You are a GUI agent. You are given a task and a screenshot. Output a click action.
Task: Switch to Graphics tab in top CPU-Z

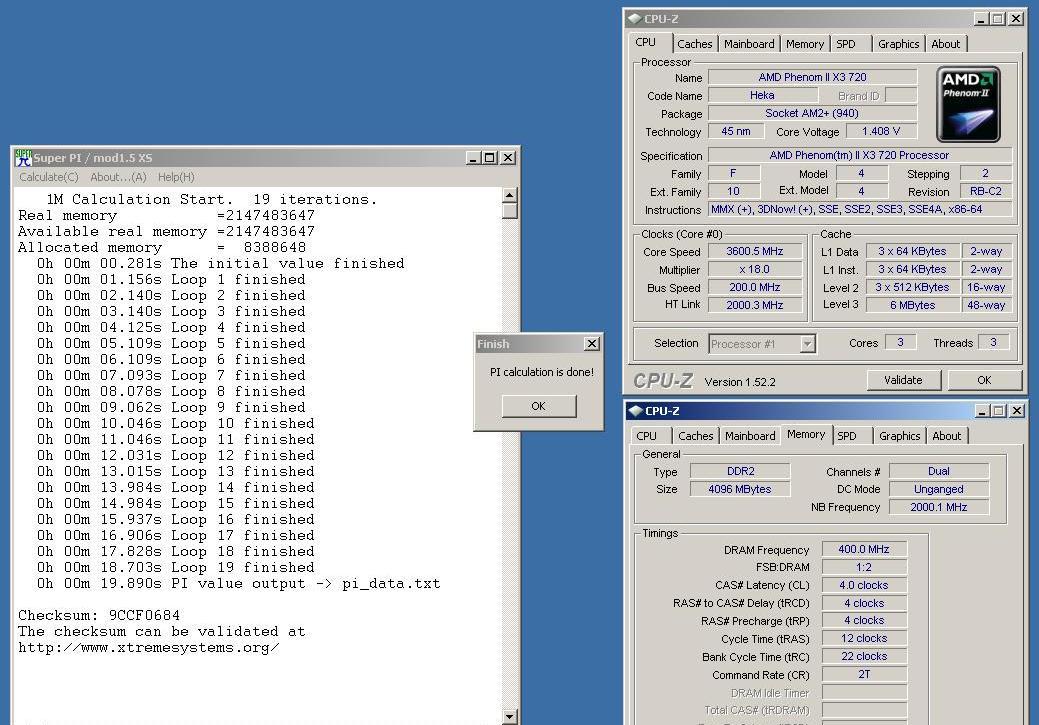click(x=899, y=44)
